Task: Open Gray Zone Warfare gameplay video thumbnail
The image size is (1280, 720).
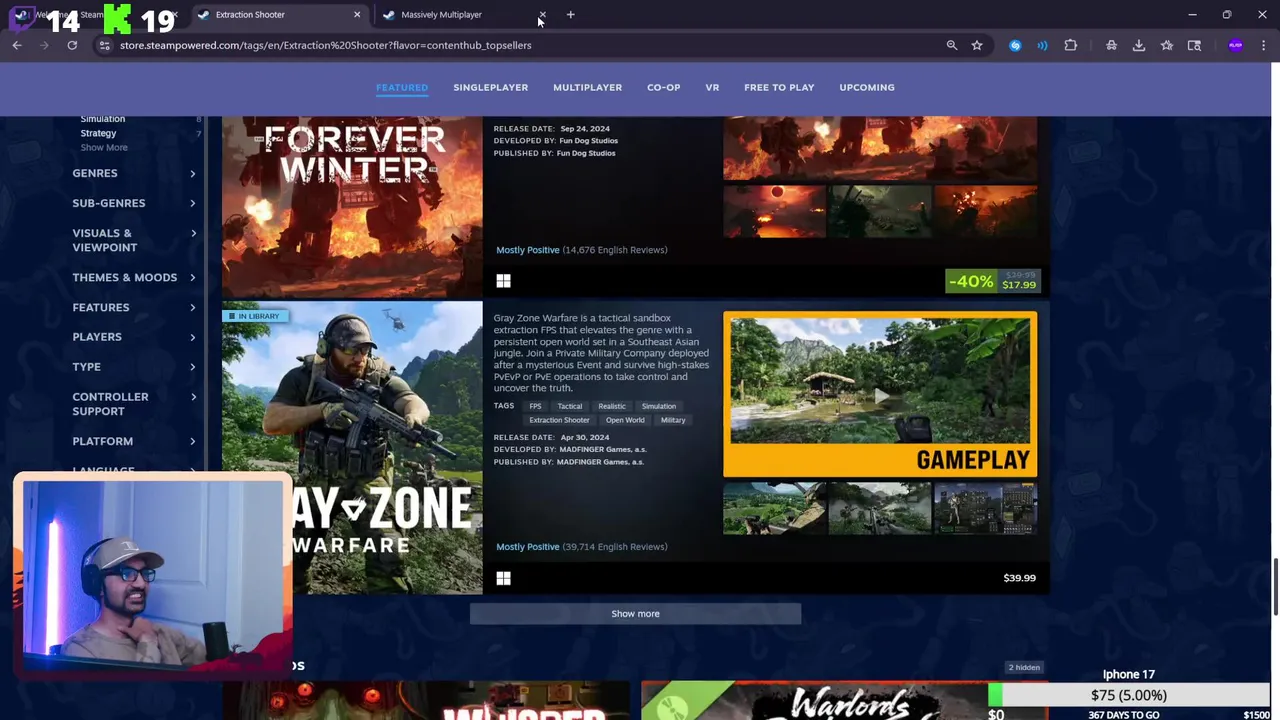Action: [880, 394]
